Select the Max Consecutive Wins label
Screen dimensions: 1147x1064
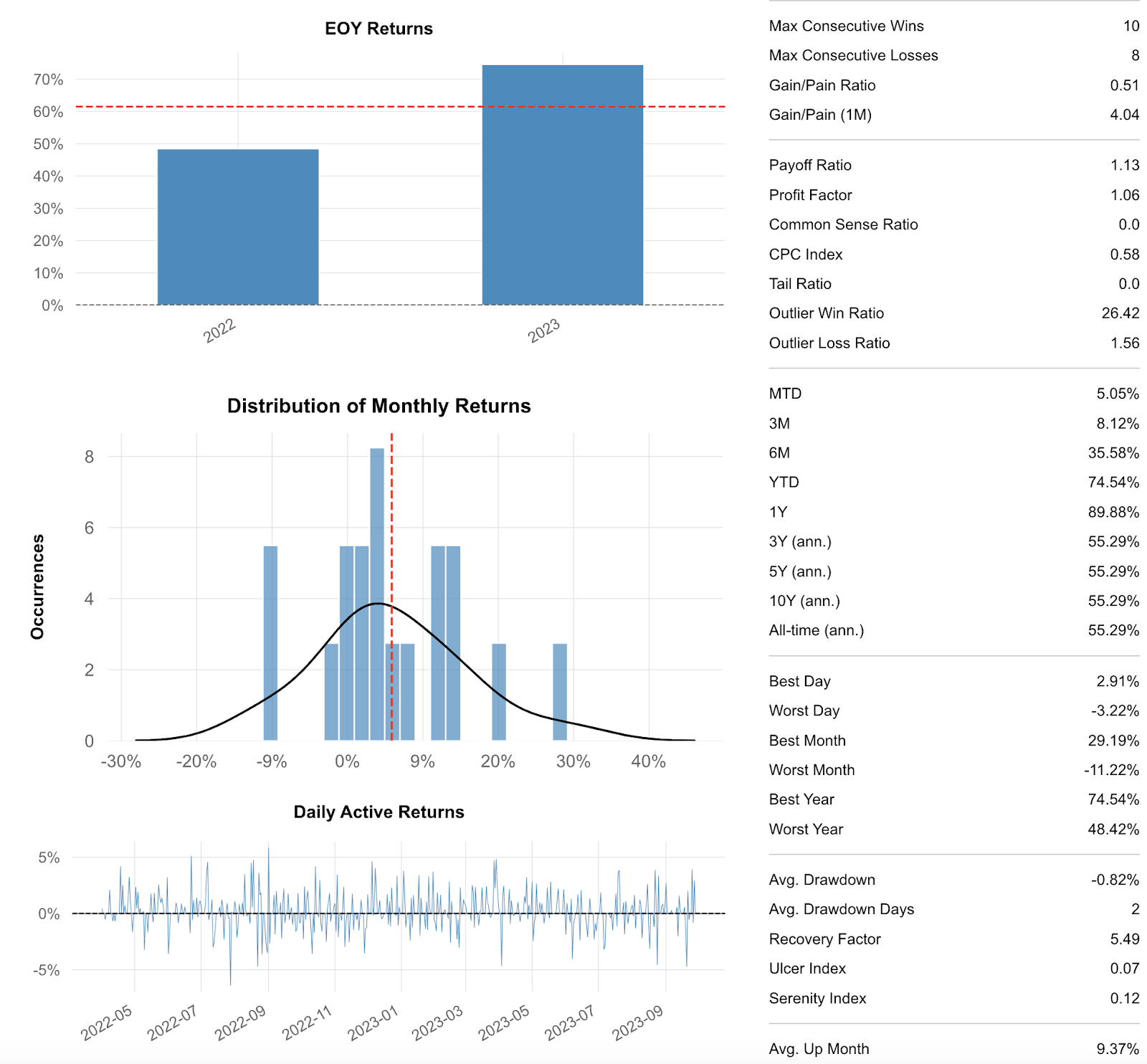point(846,26)
